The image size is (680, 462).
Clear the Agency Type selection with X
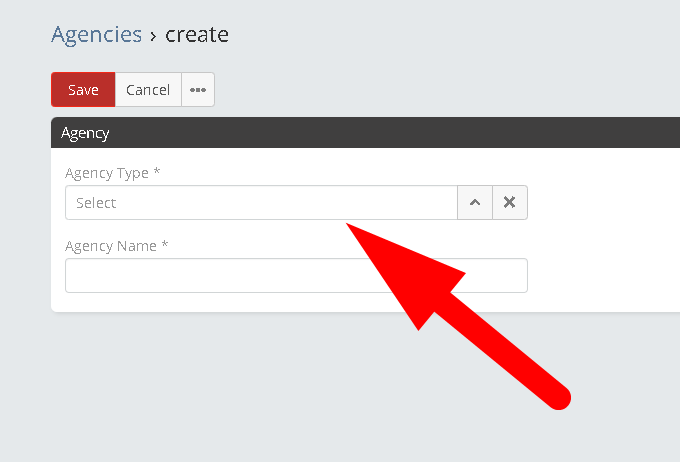click(510, 203)
